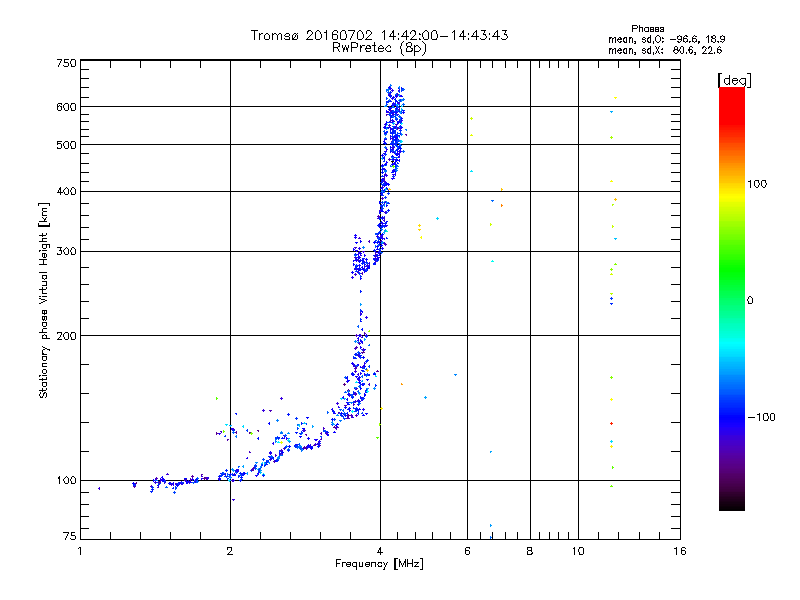Click the "[deg]" colorbar unit label
Image resolution: width=800 pixels, height=600 pixels.
(734, 80)
